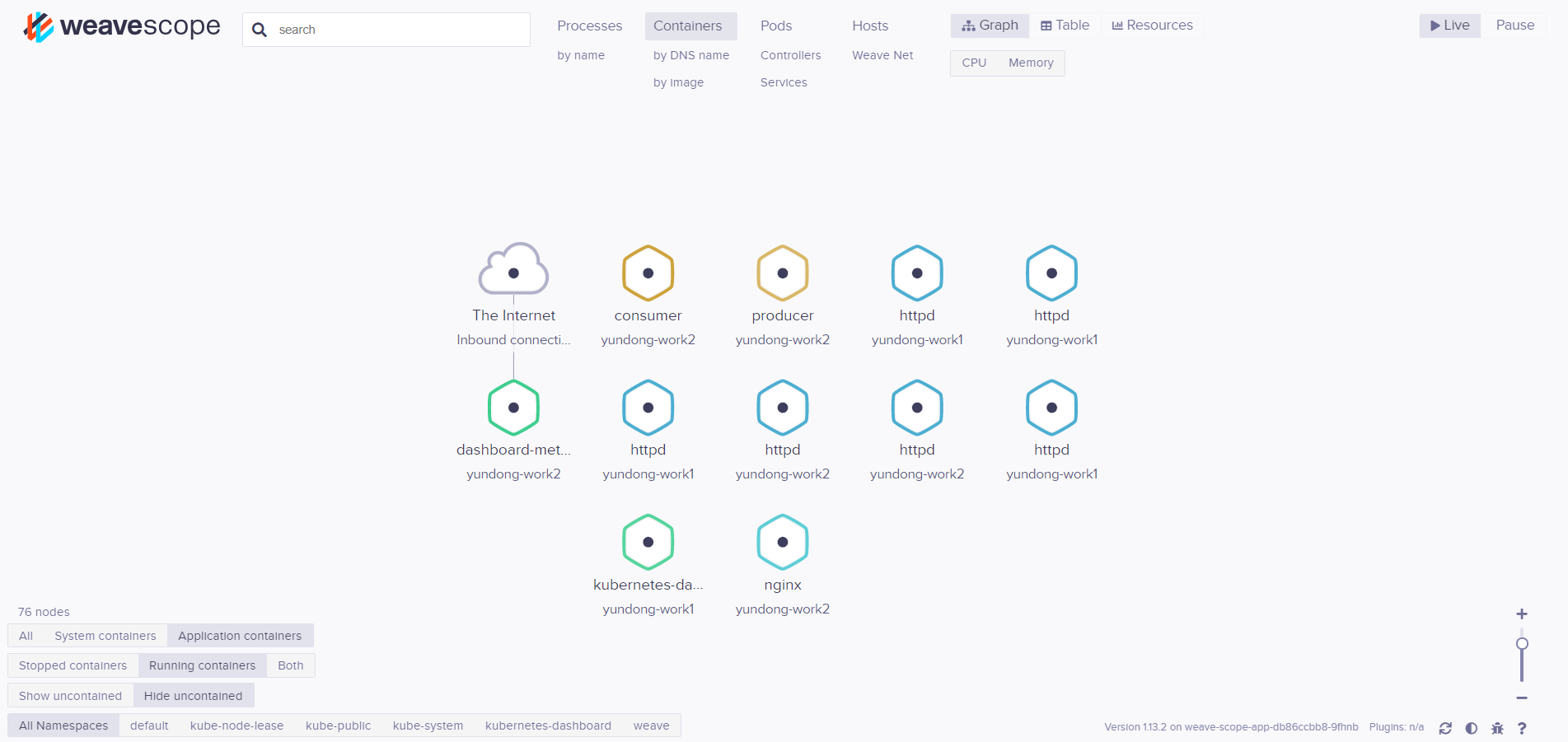The width and height of the screenshot is (1568, 742).
Task: Open the Resources view icon
Action: (1117, 25)
